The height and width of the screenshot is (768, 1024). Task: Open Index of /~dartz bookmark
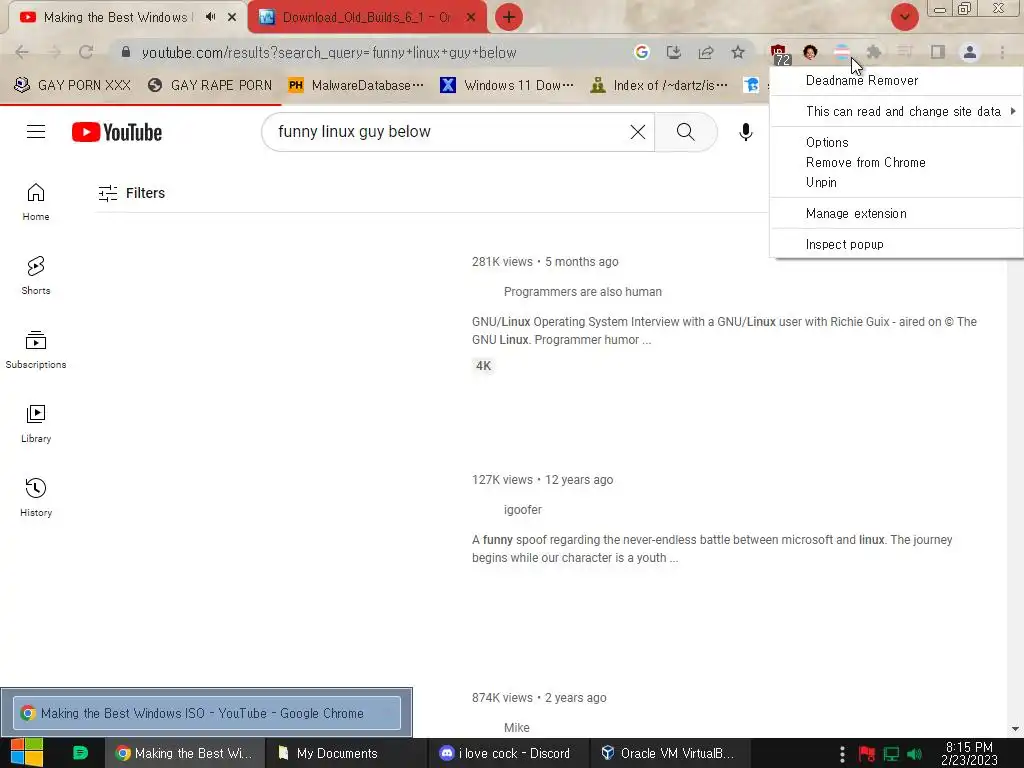pyautogui.click(x=658, y=85)
